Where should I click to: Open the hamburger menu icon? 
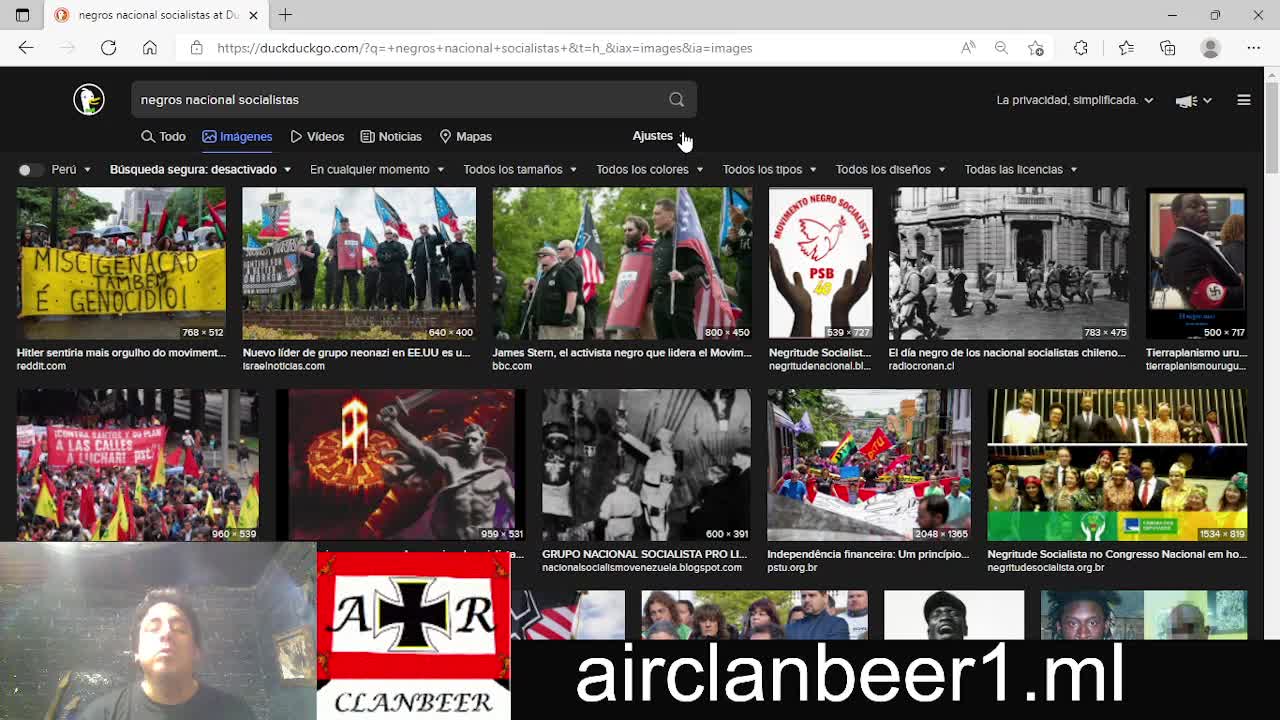point(1244,100)
